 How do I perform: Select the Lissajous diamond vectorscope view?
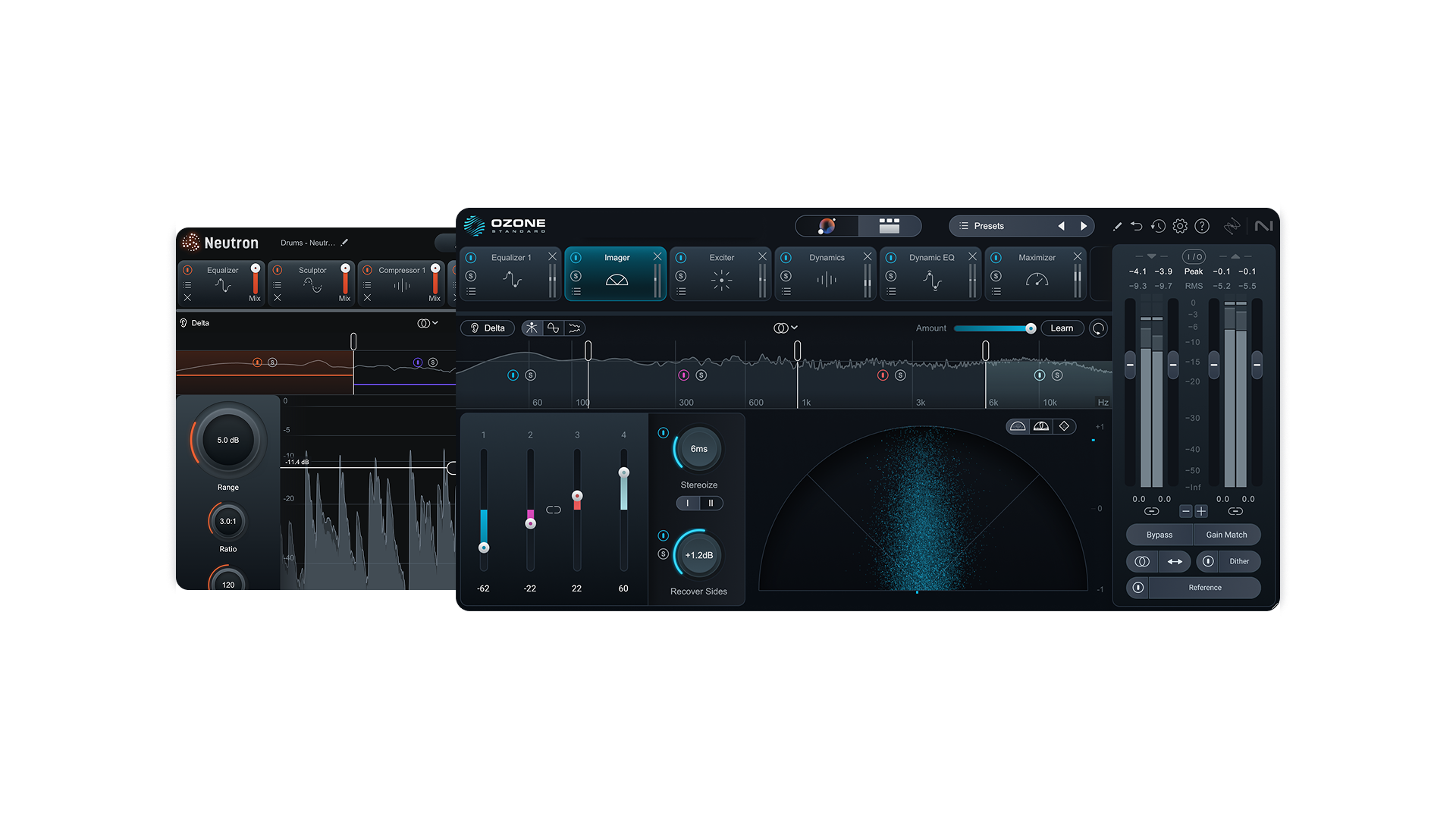tap(1064, 426)
